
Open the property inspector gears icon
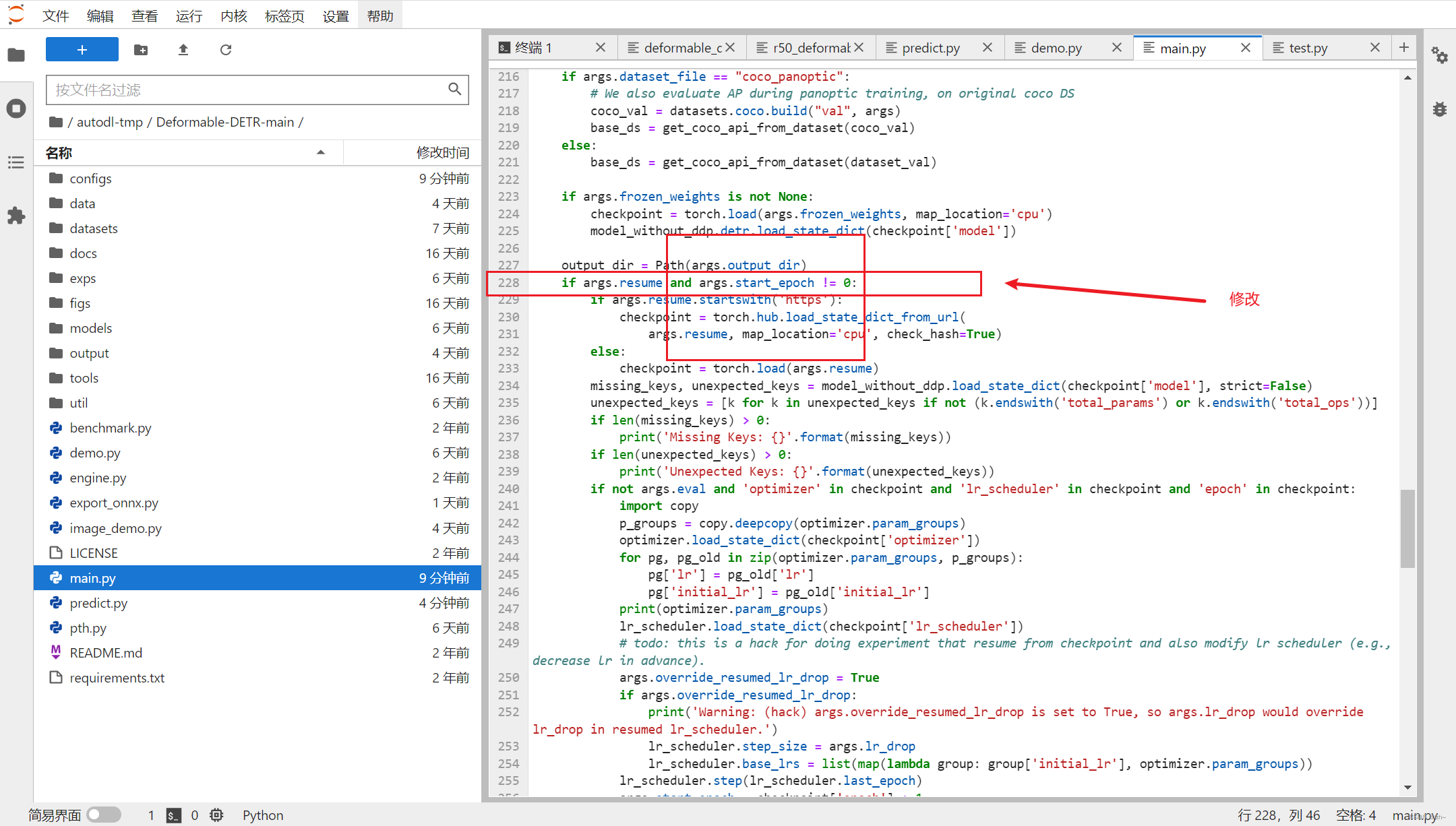coord(1440,55)
